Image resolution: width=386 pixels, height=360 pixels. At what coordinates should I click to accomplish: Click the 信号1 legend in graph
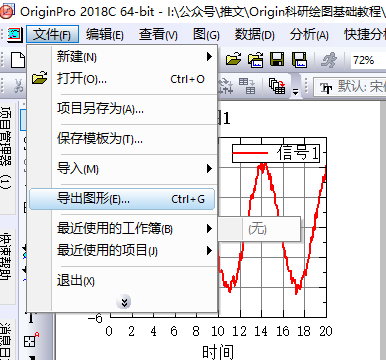tap(276, 153)
